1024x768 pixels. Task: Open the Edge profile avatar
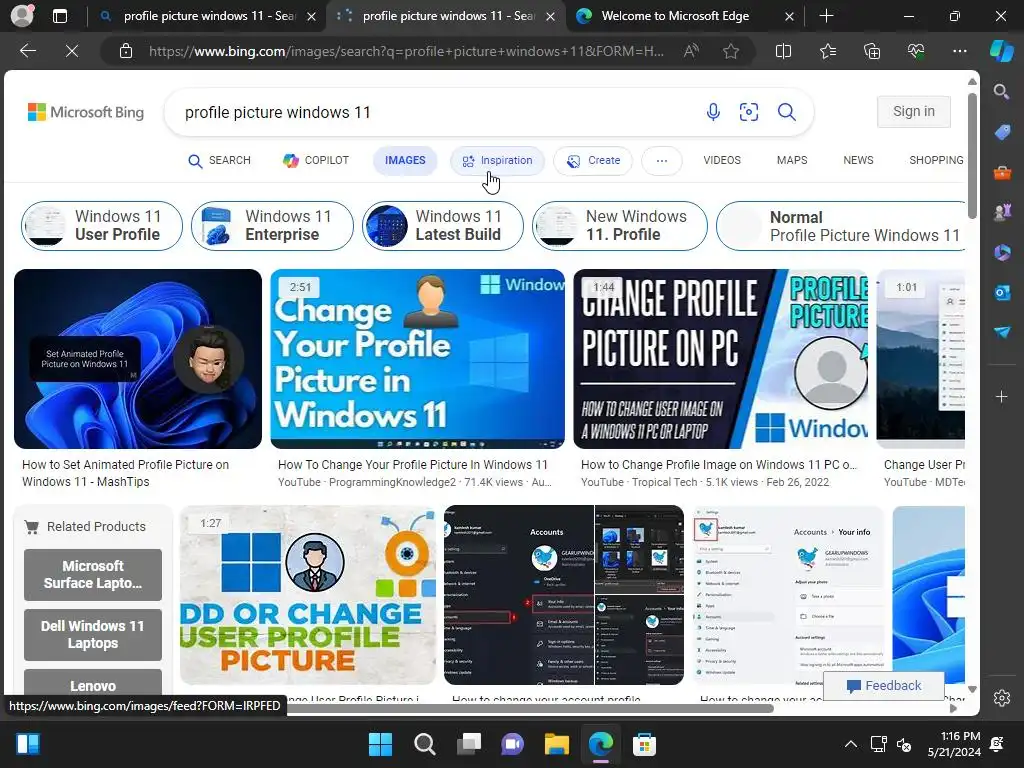coord(22,16)
